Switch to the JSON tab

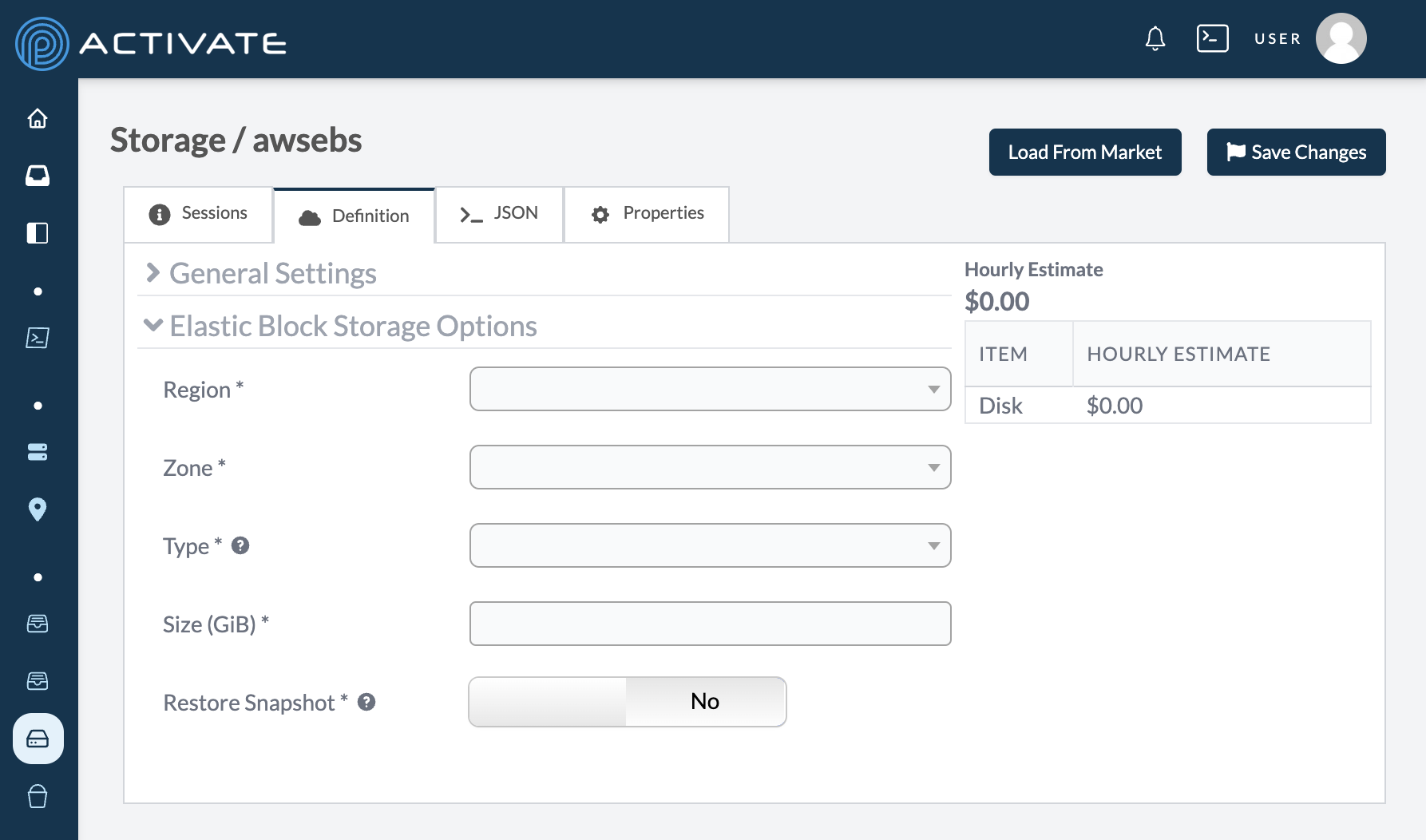[500, 214]
